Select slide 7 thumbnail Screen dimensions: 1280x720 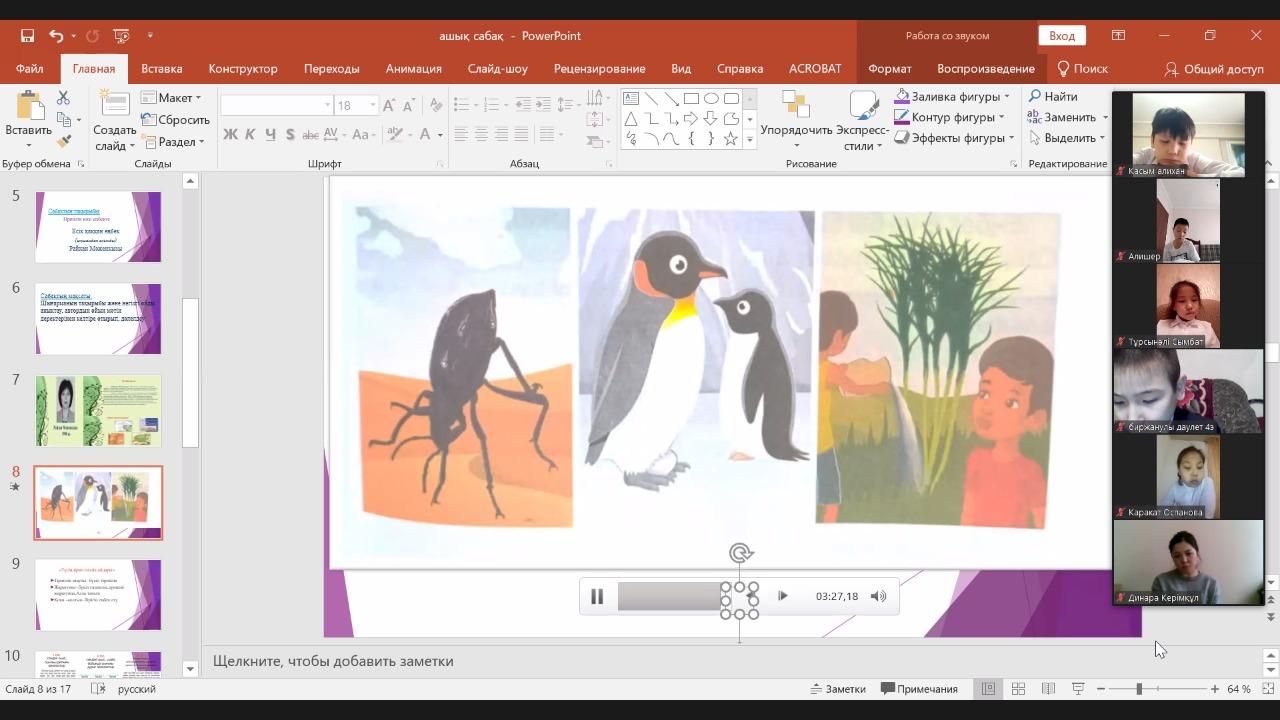click(98, 411)
